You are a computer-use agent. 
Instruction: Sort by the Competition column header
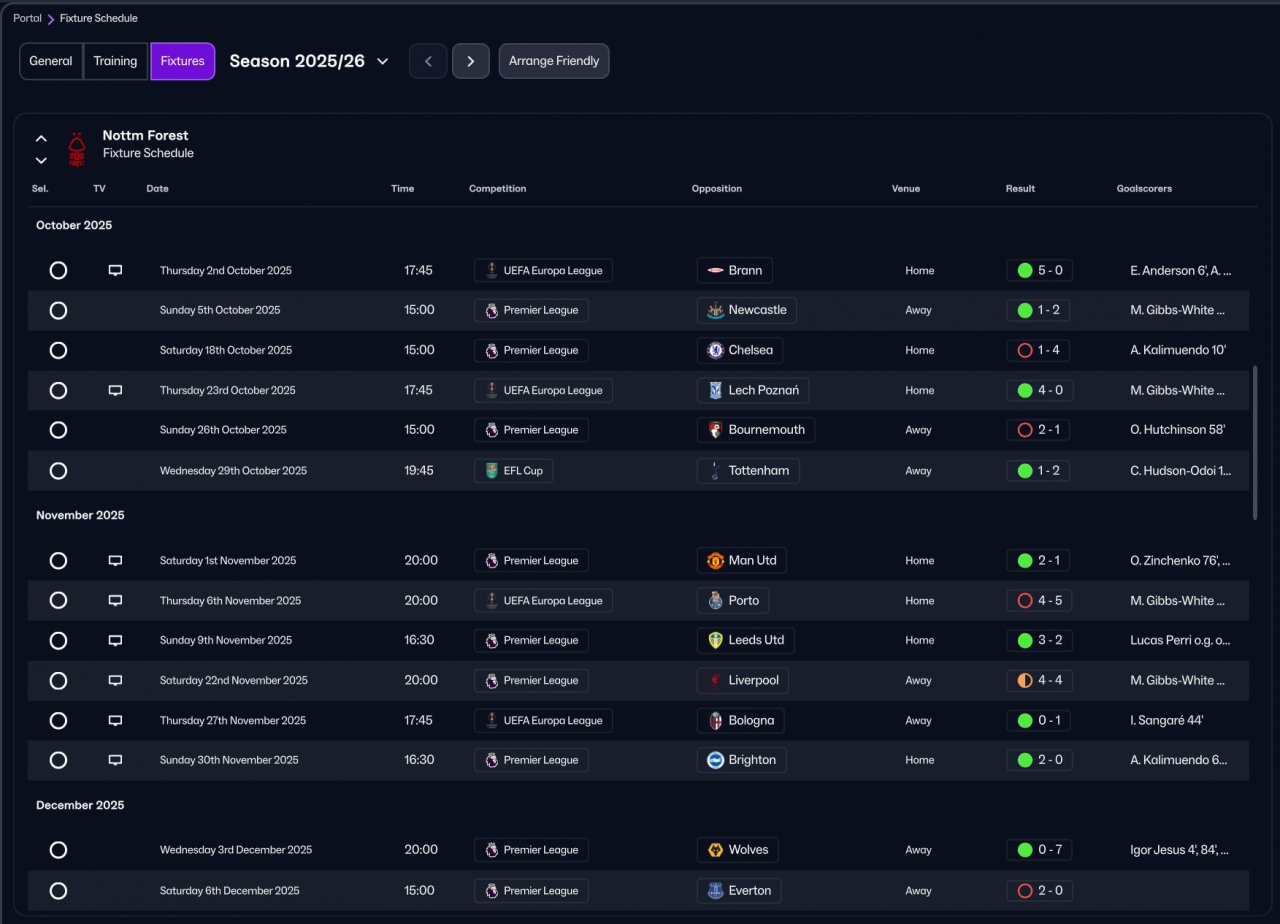497,189
